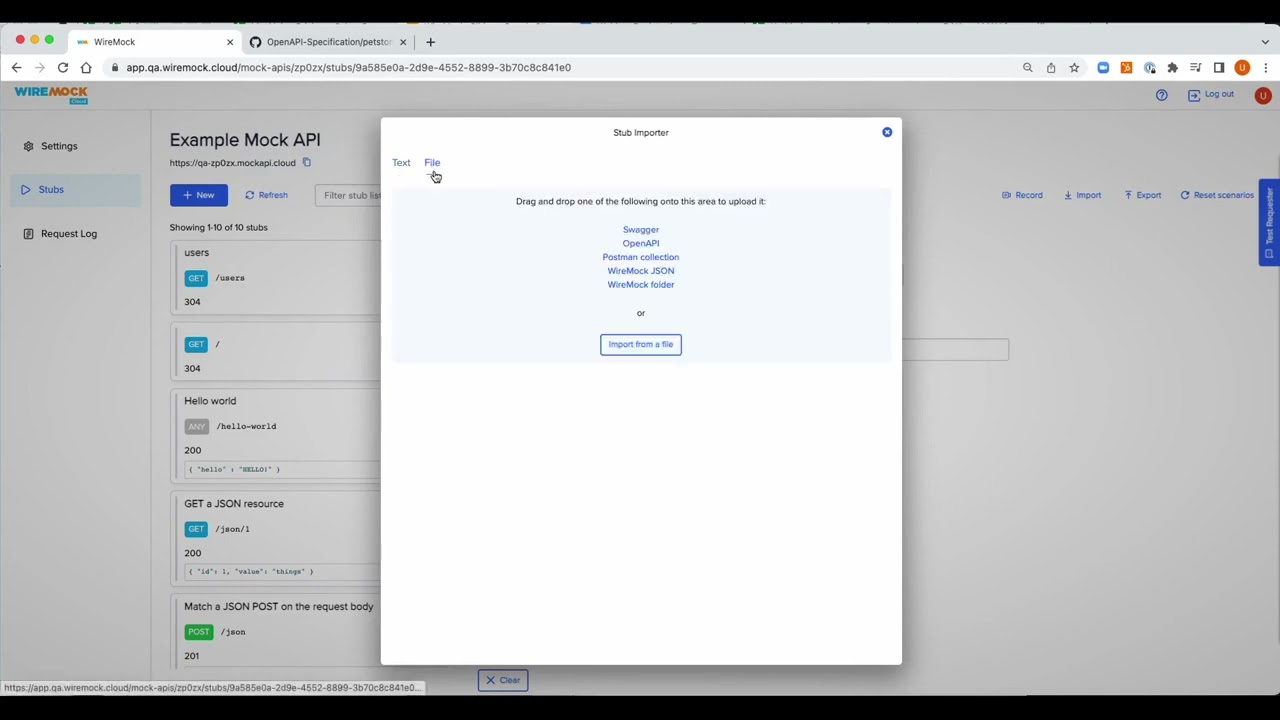Create a New stub
1280x720 pixels.
[x=199, y=195]
